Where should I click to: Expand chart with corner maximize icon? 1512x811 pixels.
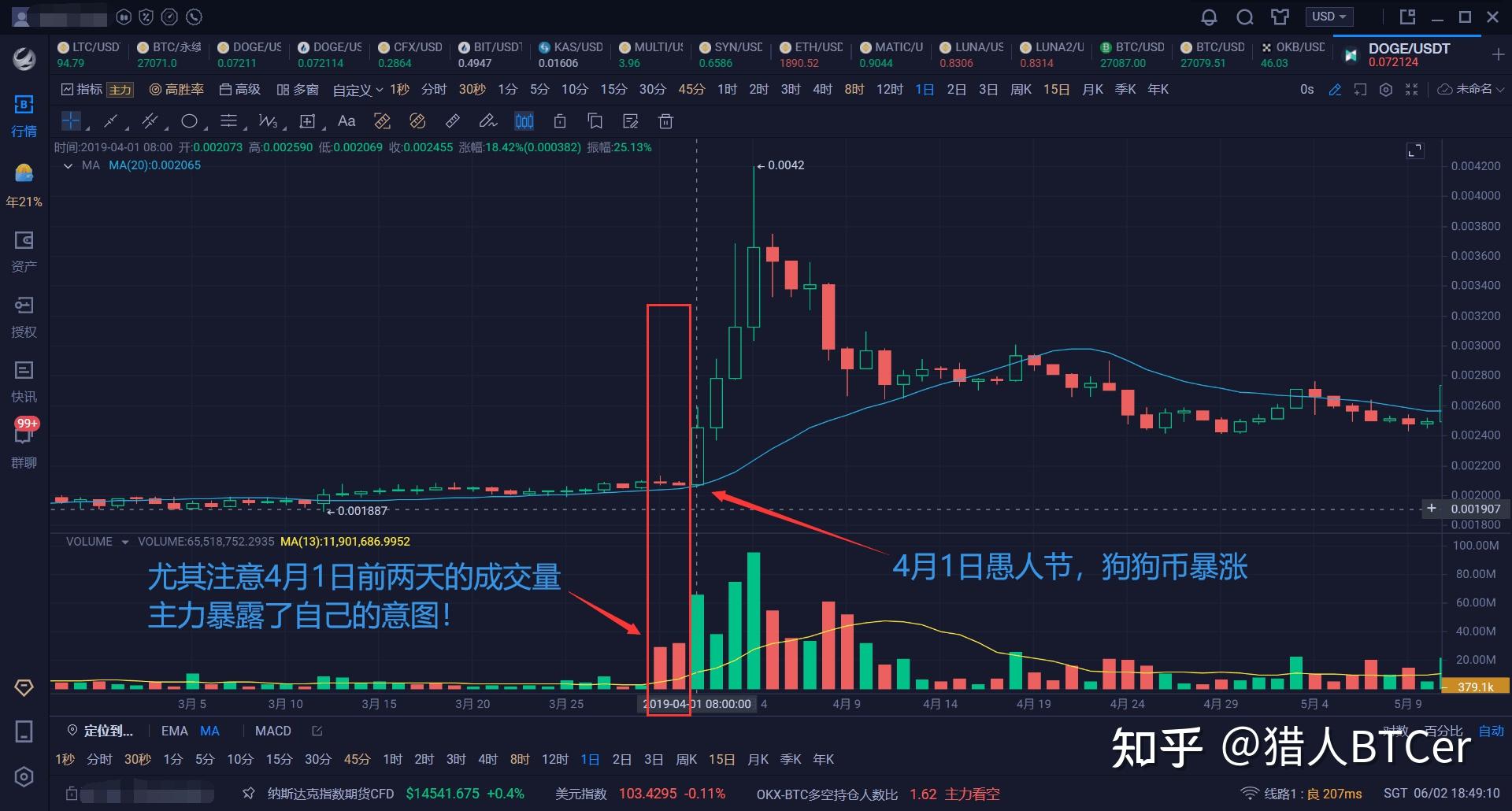point(1415,150)
